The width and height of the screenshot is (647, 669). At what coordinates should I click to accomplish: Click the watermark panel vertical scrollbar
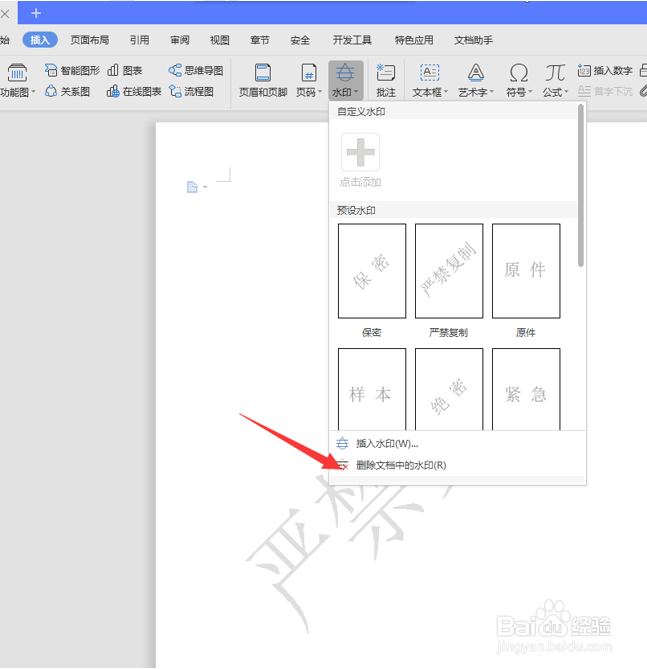pyautogui.click(x=580, y=186)
